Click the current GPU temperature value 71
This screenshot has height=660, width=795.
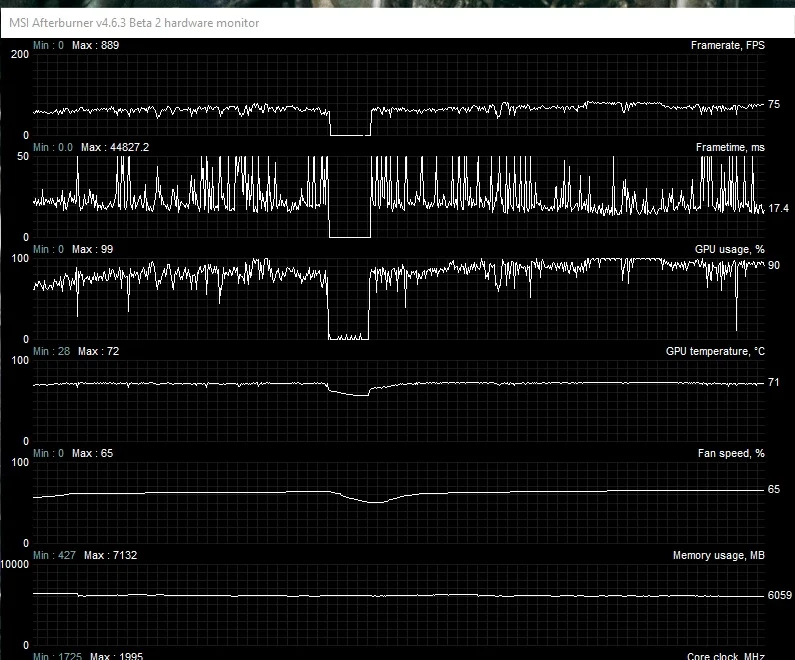pos(773,382)
